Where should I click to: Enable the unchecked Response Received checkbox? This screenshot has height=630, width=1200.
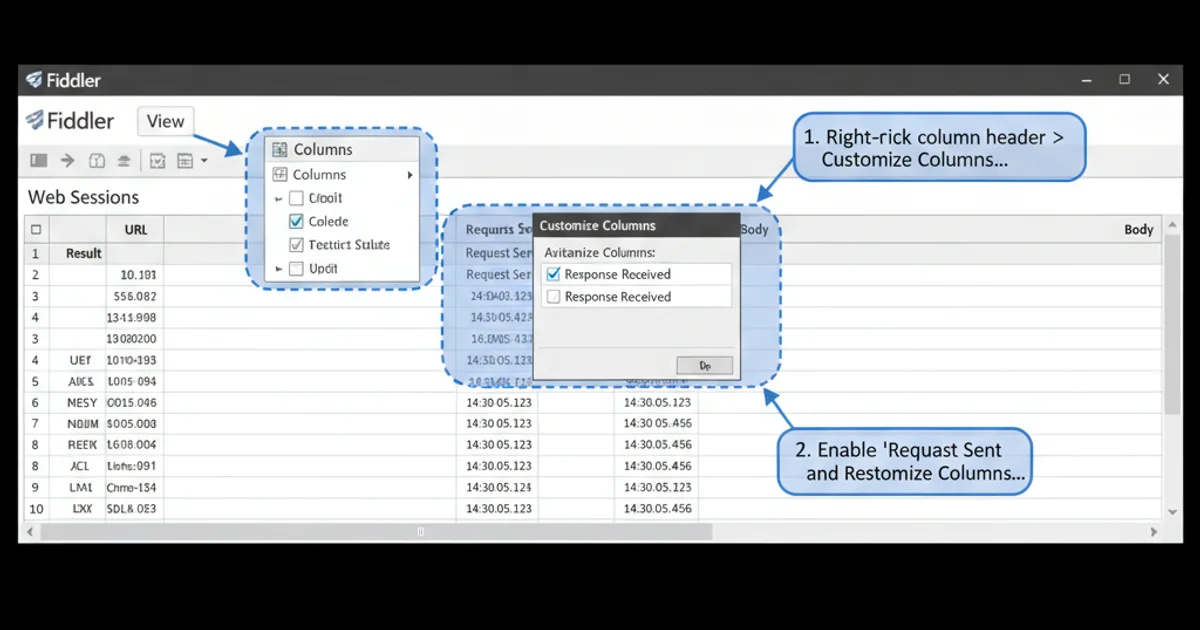(553, 297)
